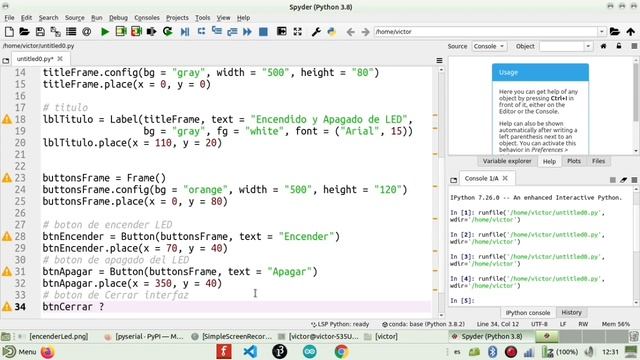
Task: Go to parent directory up arrow
Action: pos(631,31)
